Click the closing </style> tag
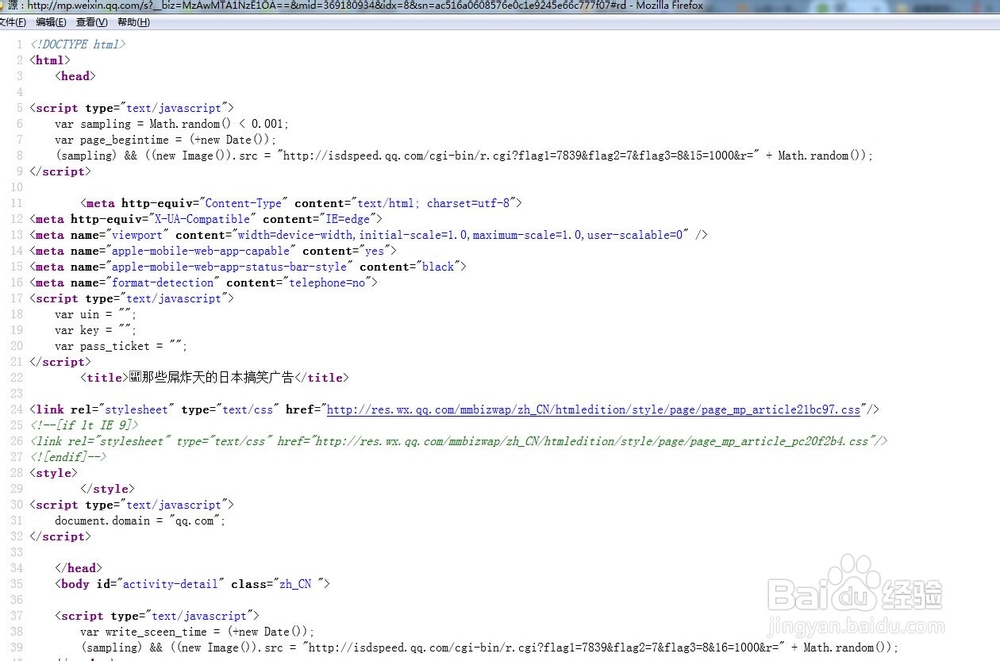The height and width of the screenshot is (661, 1000). click(107, 489)
